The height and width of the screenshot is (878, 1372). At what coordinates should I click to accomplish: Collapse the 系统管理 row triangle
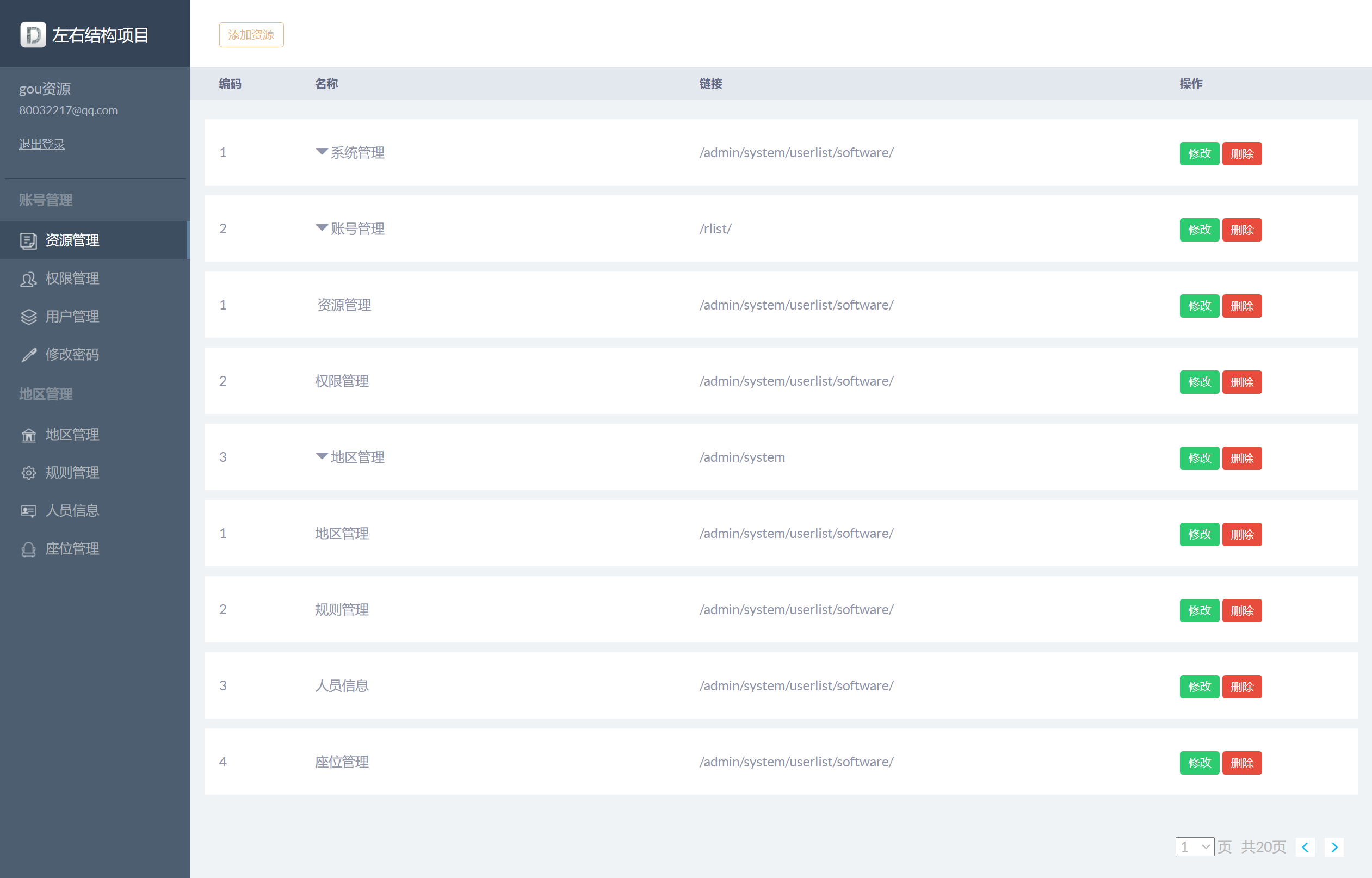click(322, 152)
